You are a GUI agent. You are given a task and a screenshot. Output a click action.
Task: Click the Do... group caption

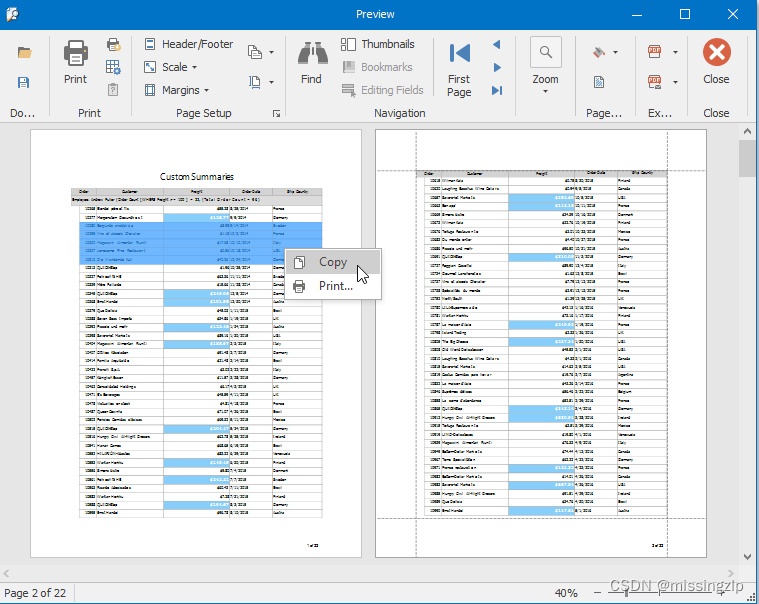pyautogui.click(x=22, y=113)
